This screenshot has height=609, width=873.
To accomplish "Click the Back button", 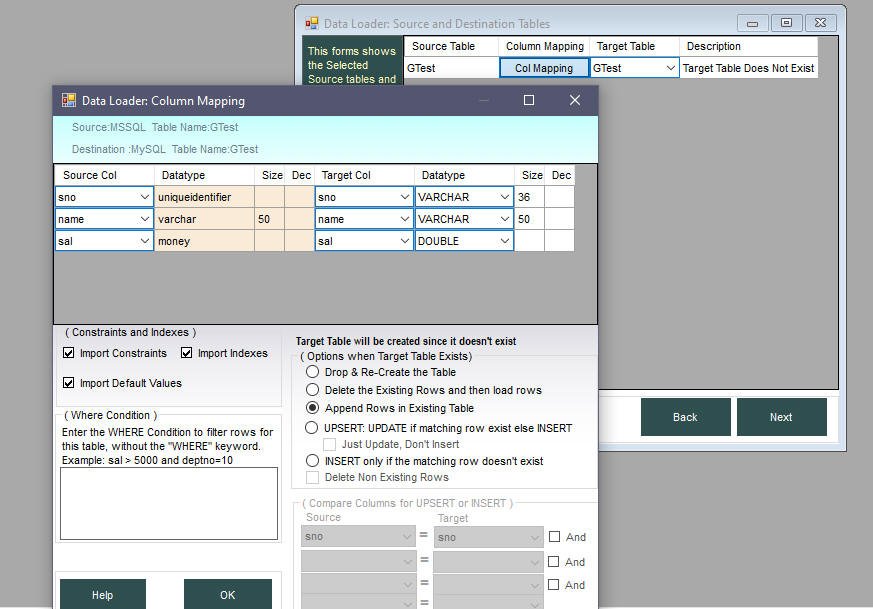I will click(685, 417).
